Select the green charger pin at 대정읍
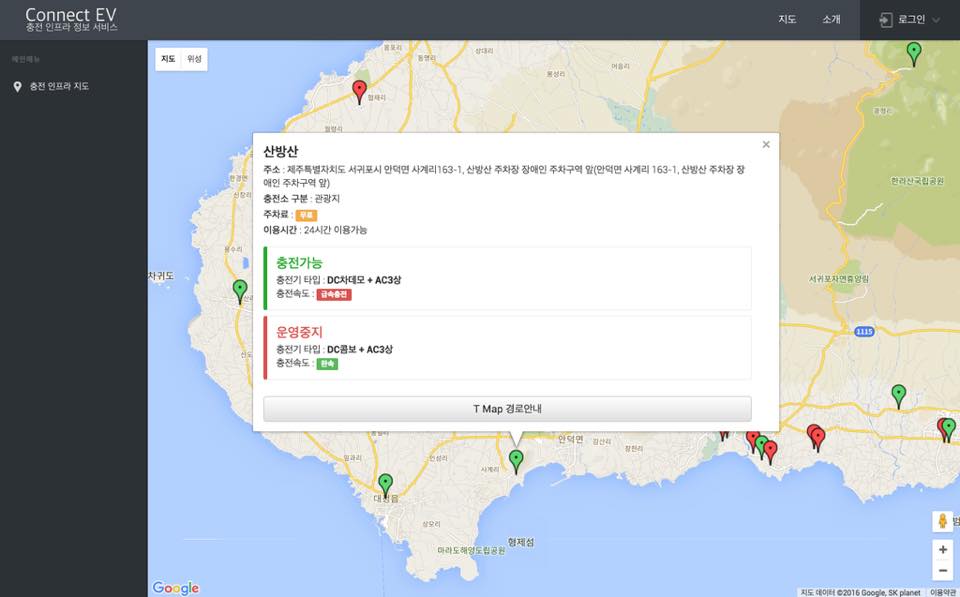 [x=385, y=486]
